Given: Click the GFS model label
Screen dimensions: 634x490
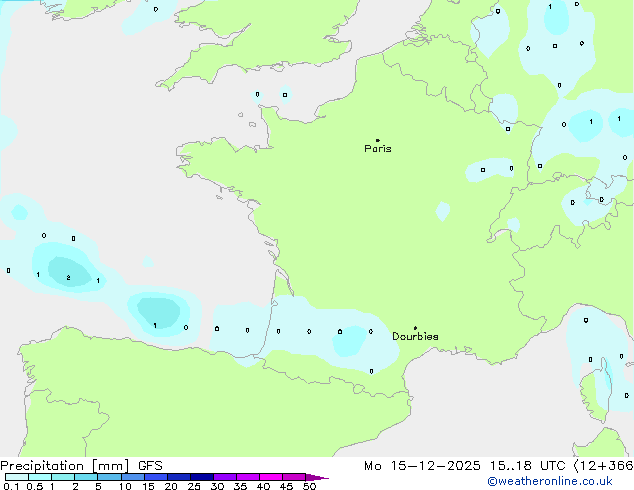Looking at the screenshot, I should coord(150,466).
